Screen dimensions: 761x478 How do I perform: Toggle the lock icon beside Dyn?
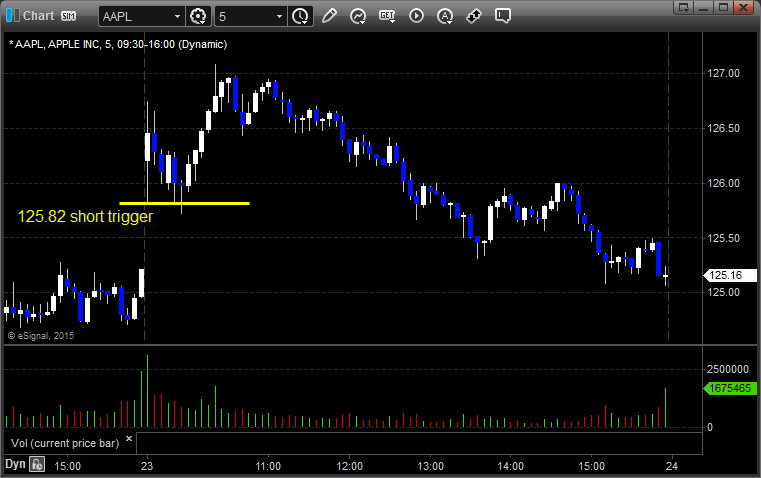(37, 464)
